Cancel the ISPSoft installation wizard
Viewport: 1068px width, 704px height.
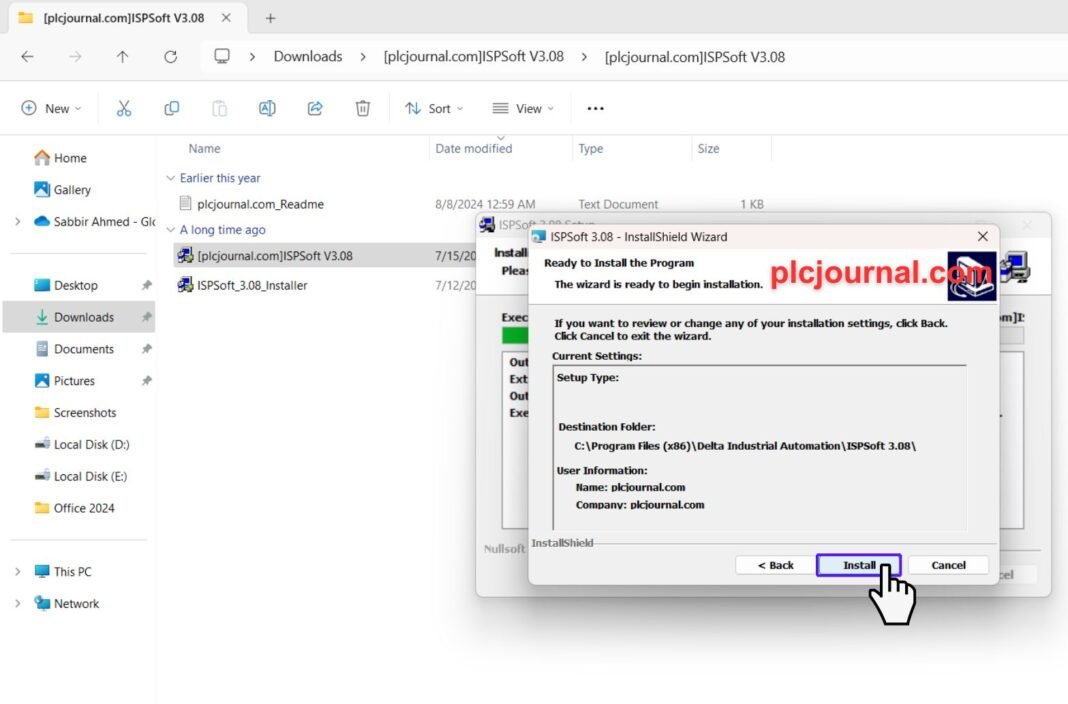pos(948,565)
